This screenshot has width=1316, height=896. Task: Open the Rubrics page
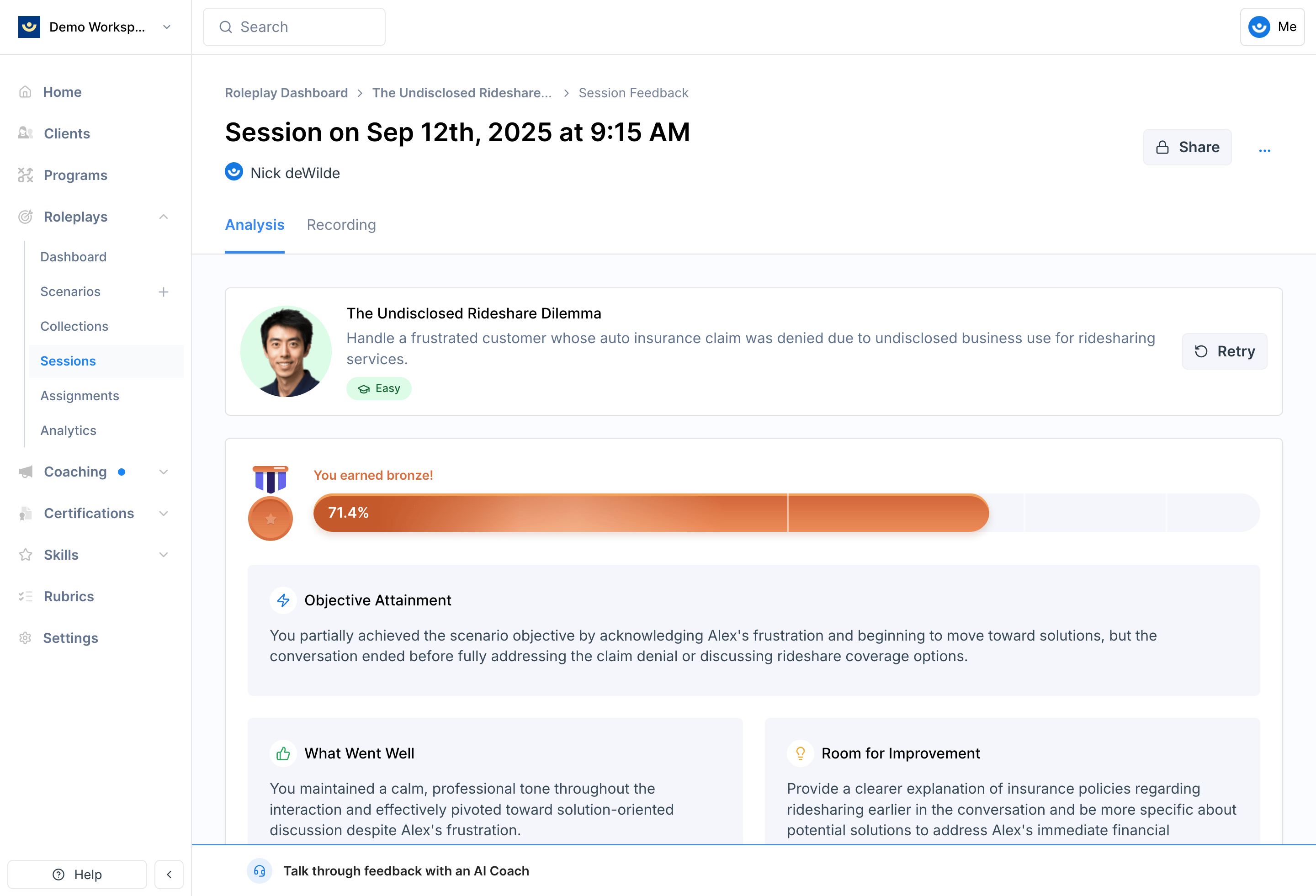(56, 596)
